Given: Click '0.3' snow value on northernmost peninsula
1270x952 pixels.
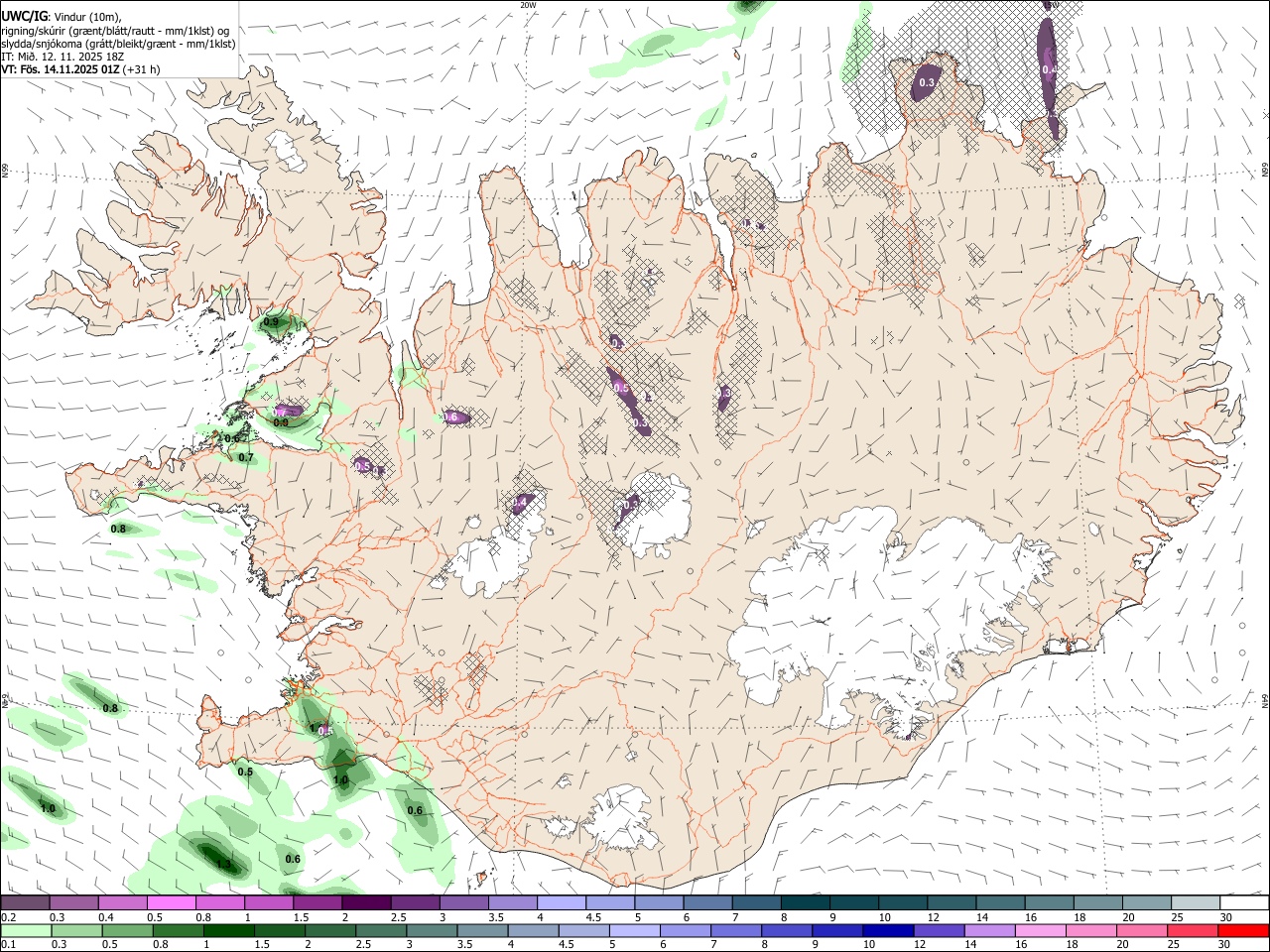Looking at the screenshot, I should pyautogui.click(x=927, y=82).
